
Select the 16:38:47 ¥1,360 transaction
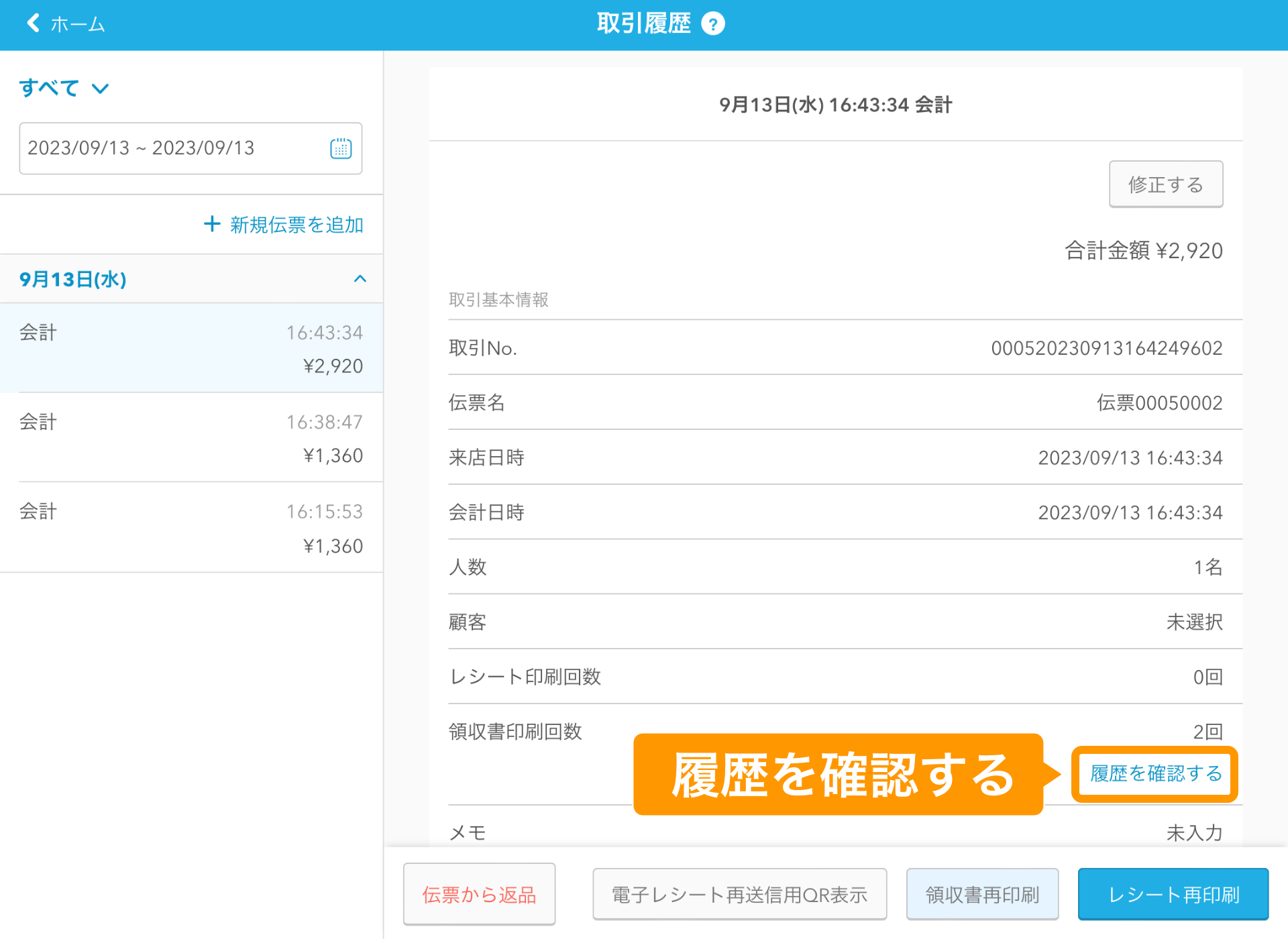[x=191, y=437]
